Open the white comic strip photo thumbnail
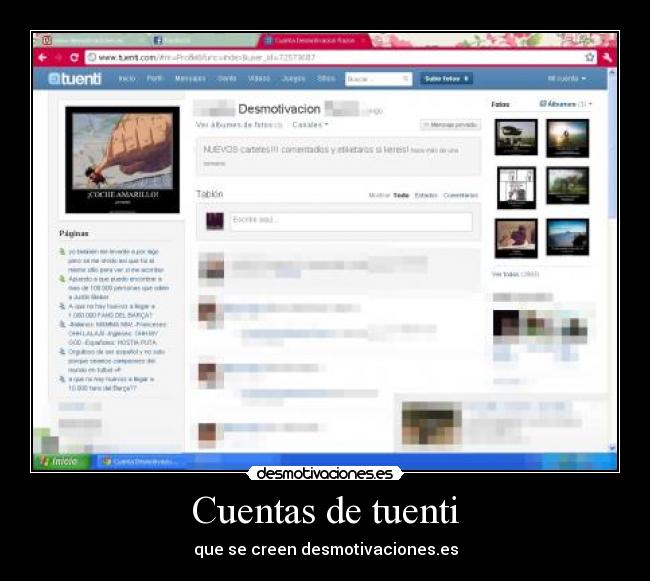The image size is (650, 581). coord(516,188)
